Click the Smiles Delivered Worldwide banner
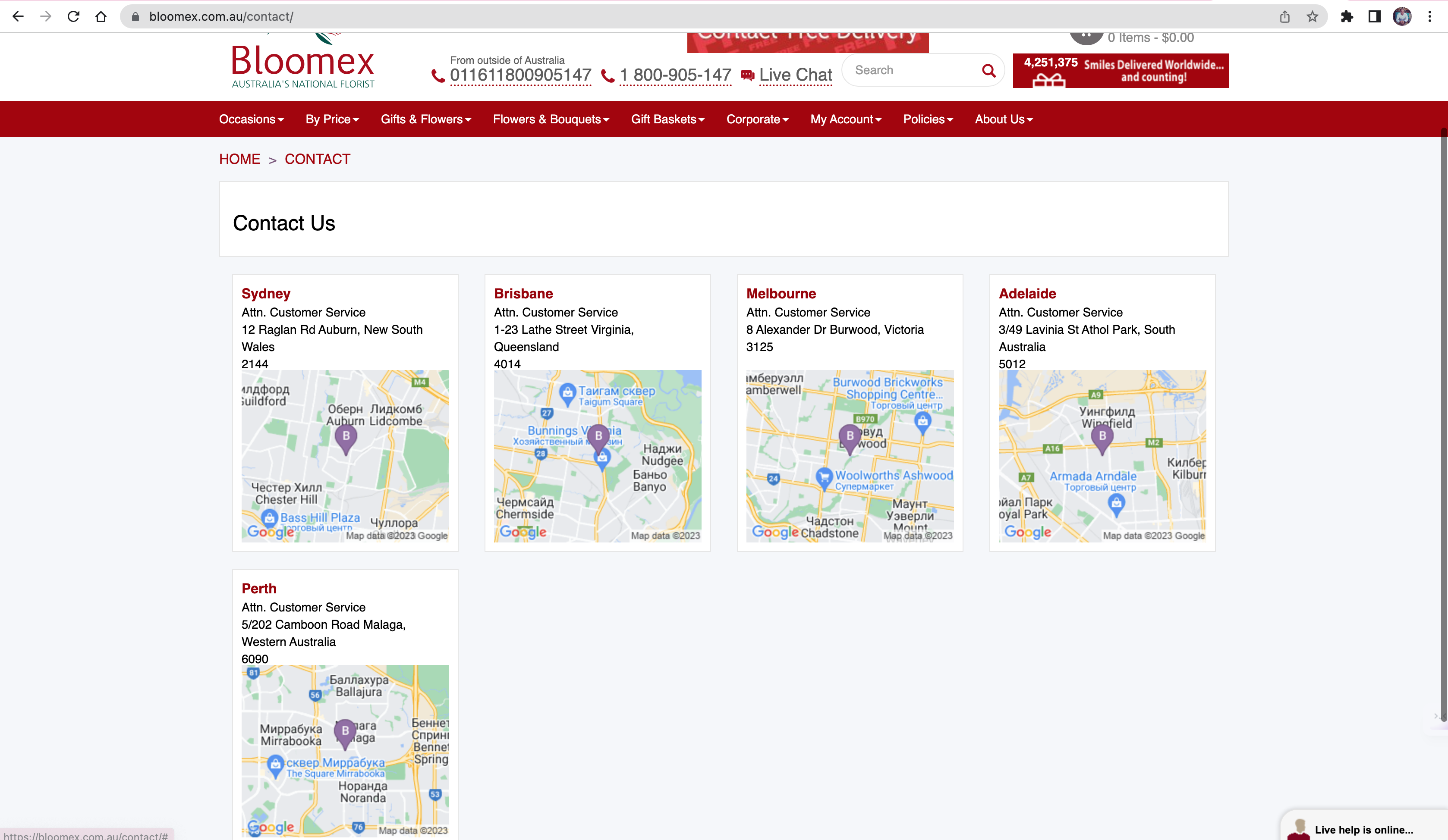The height and width of the screenshot is (840, 1448). tap(1121, 71)
